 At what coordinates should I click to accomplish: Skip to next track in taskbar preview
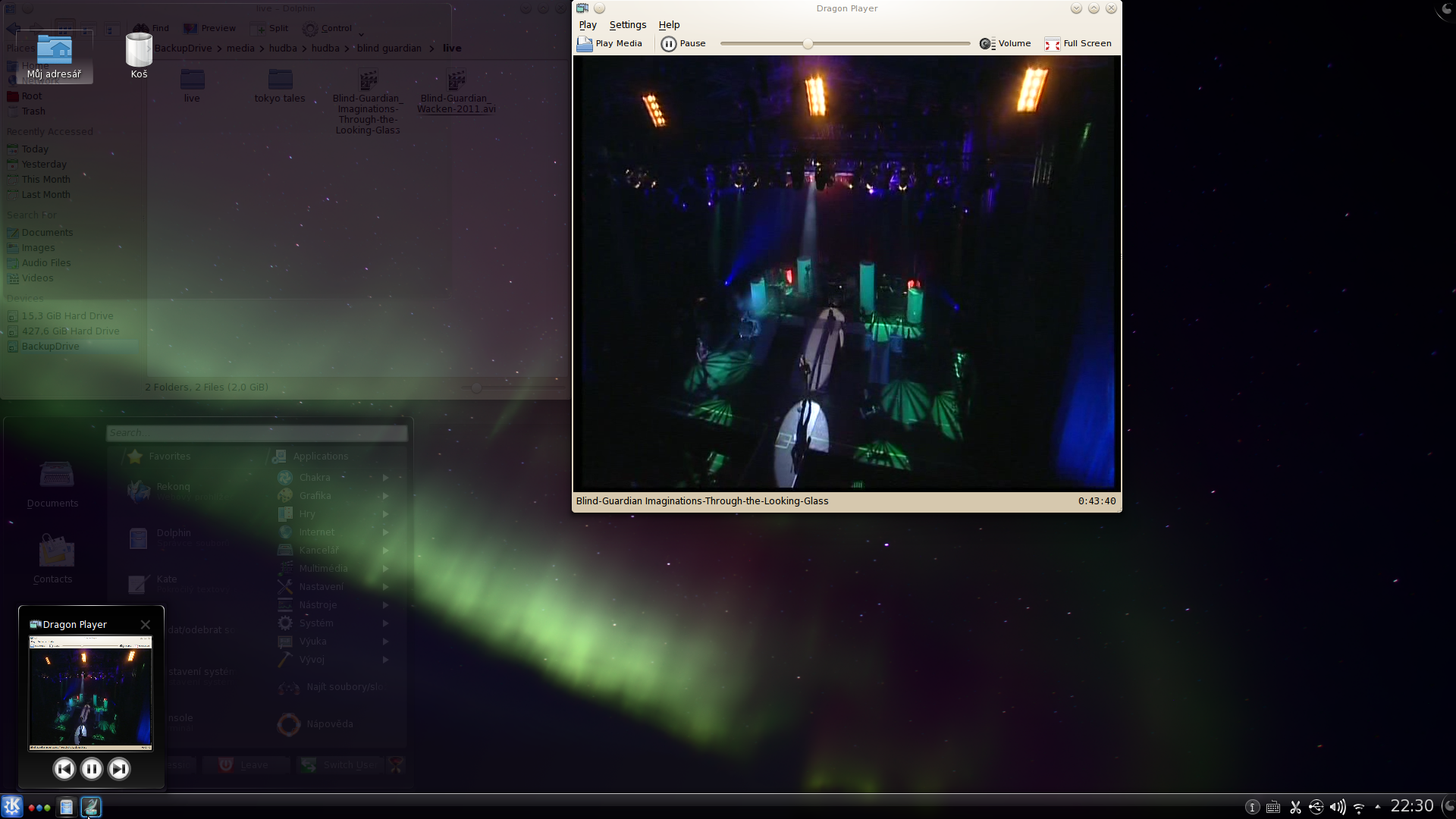[119, 769]
